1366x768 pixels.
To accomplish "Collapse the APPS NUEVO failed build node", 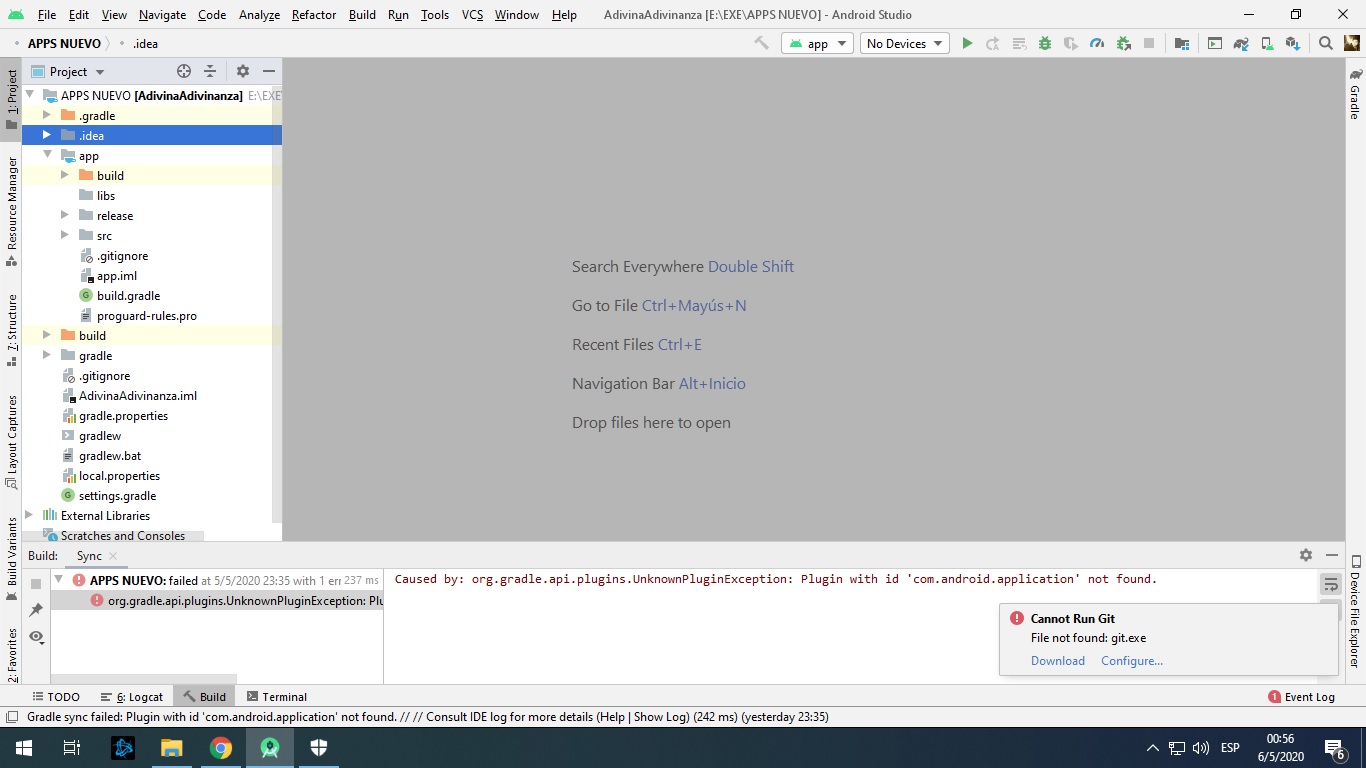I will (58, 580).
